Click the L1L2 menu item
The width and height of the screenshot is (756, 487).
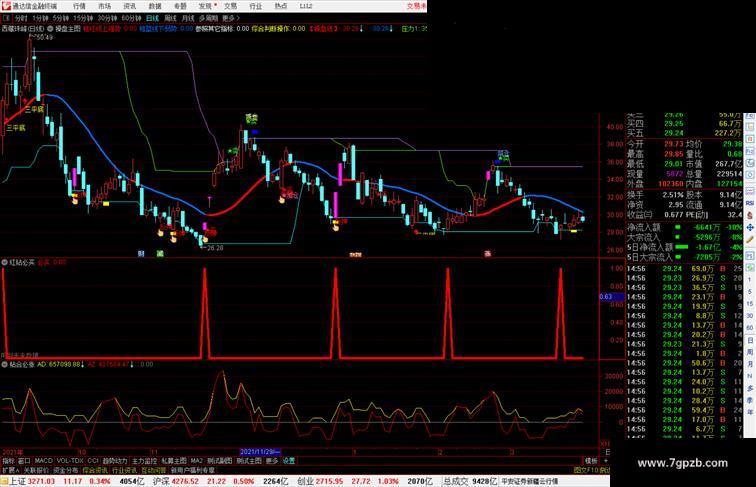(306, 6)
